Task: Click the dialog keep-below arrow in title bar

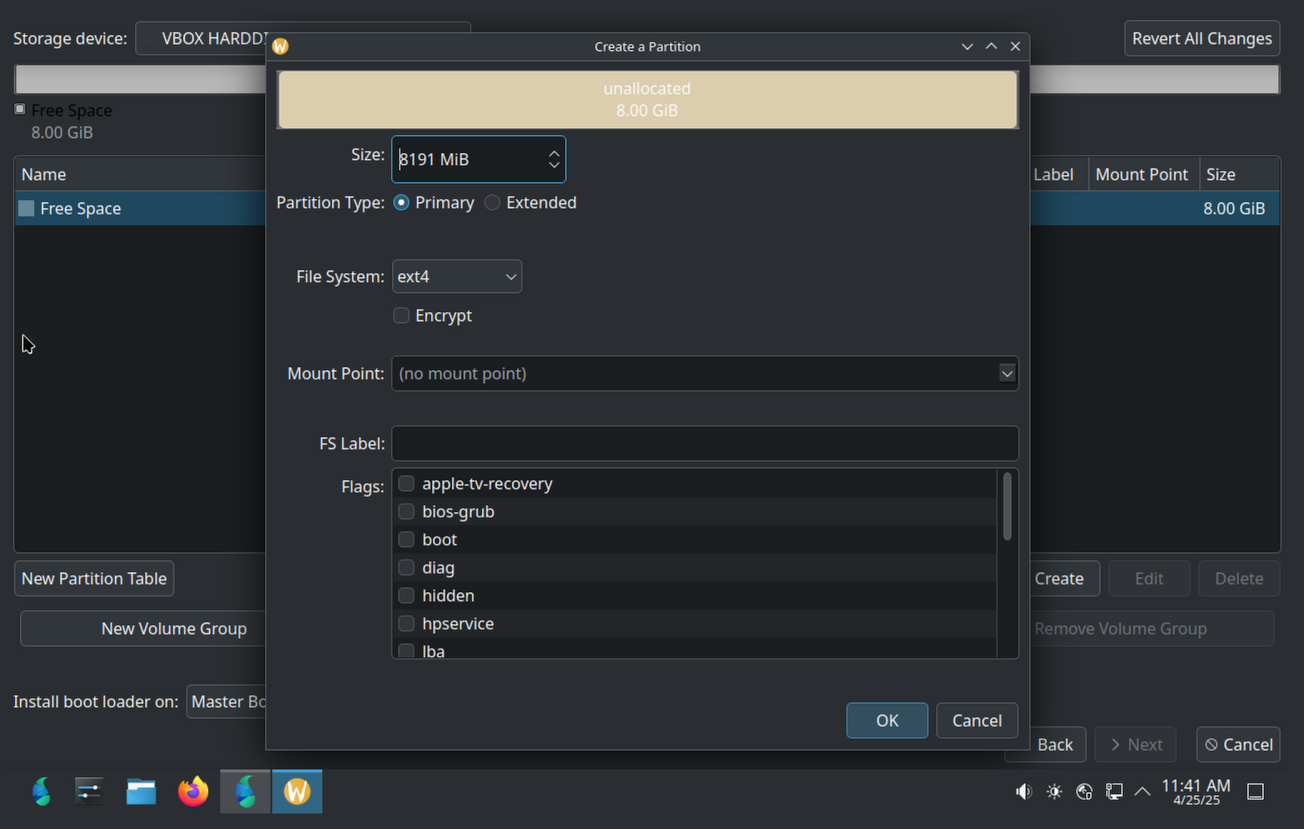Action: (x=967, y=46)
